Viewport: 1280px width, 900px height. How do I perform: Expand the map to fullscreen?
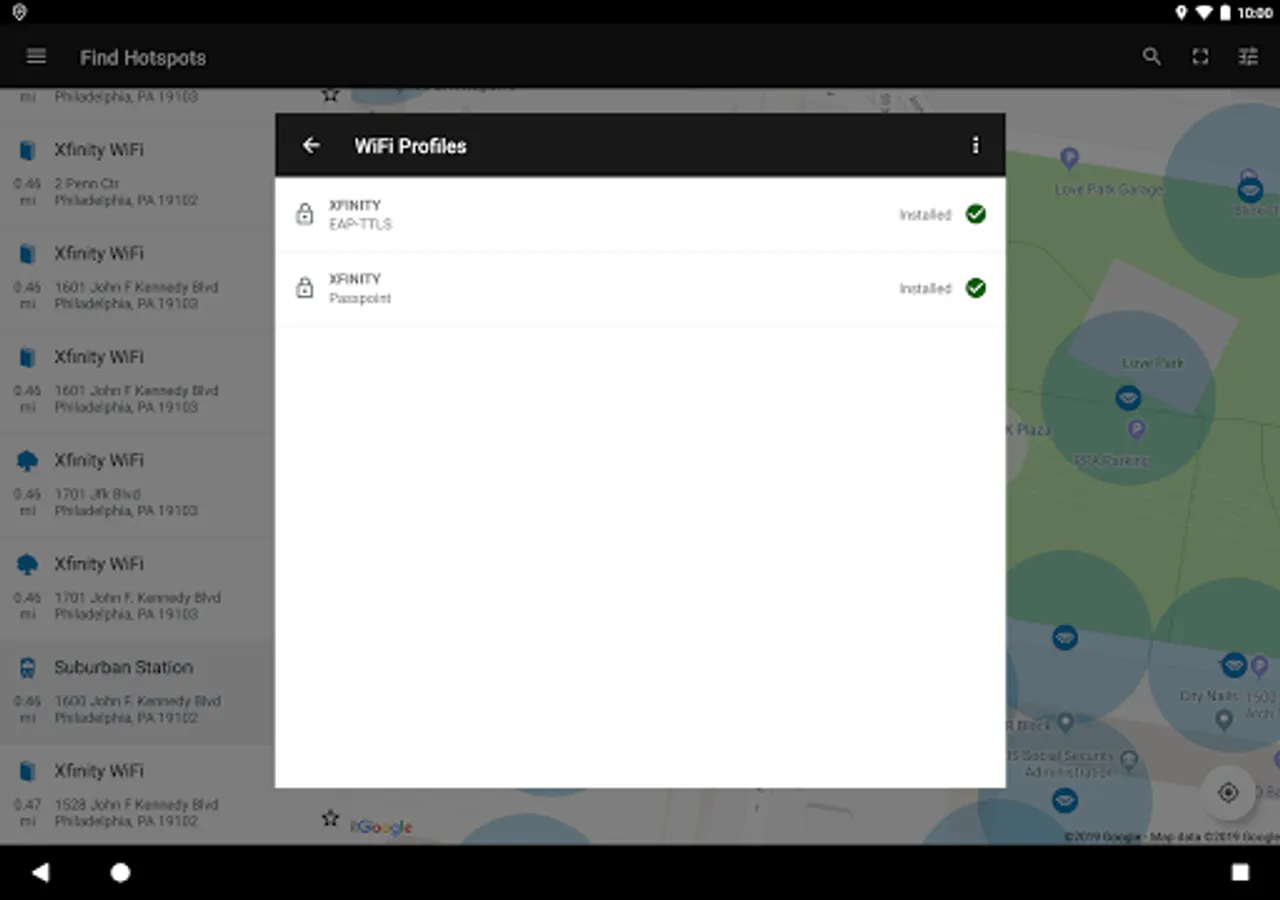click(x=1200, y=57)
